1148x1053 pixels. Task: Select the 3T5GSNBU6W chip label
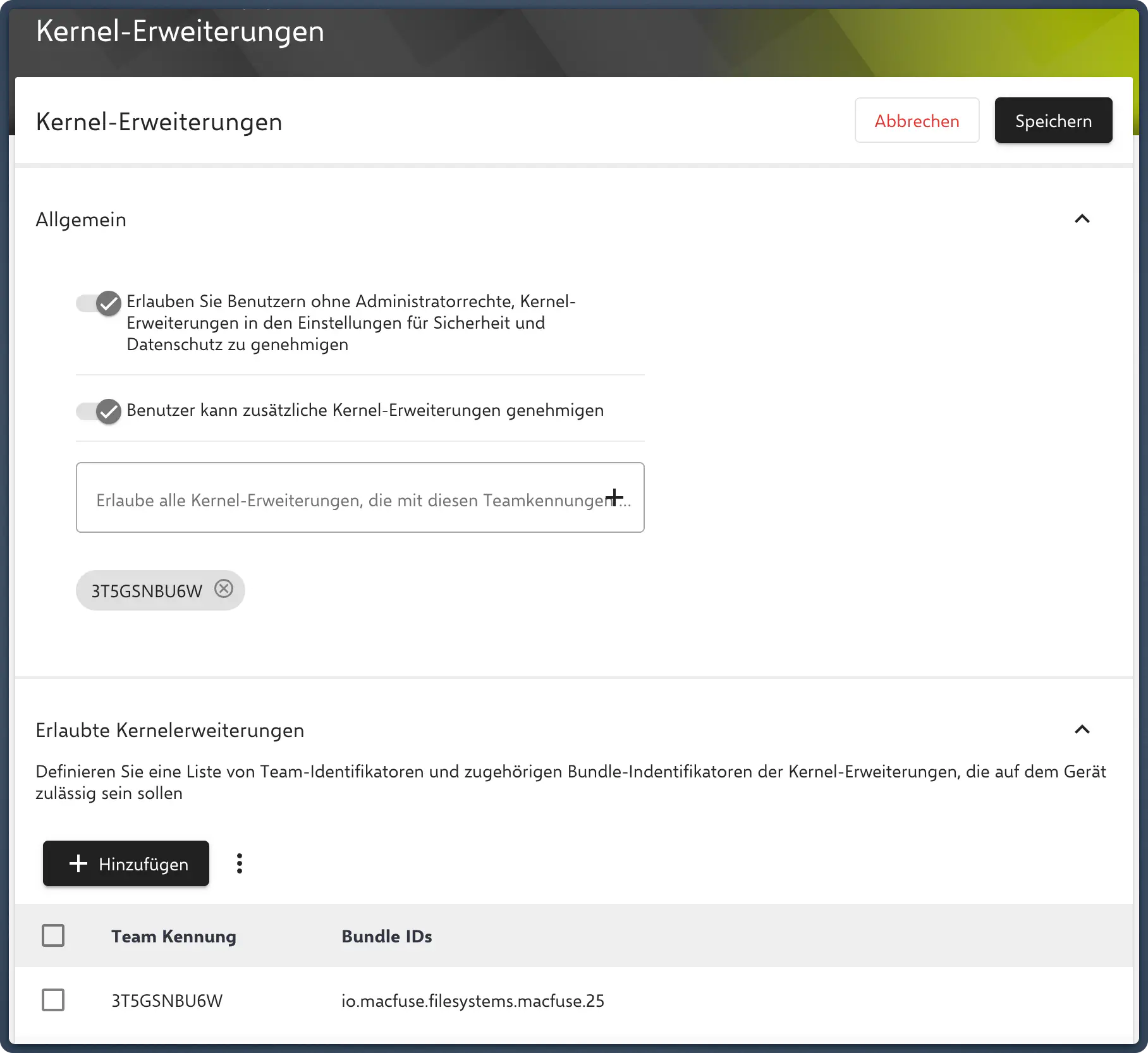point(147,591)
